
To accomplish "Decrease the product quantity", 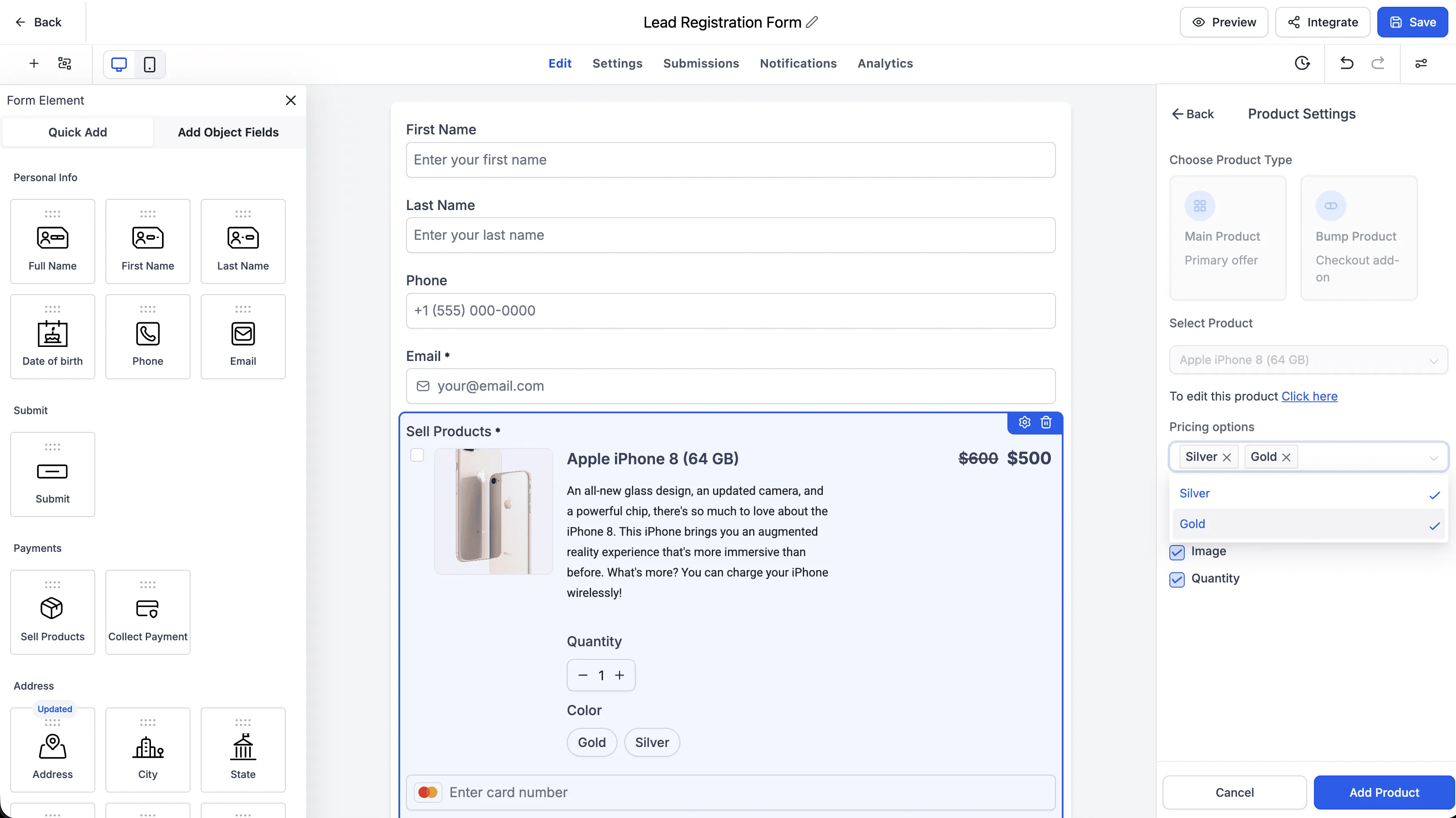I will (583, 675).
